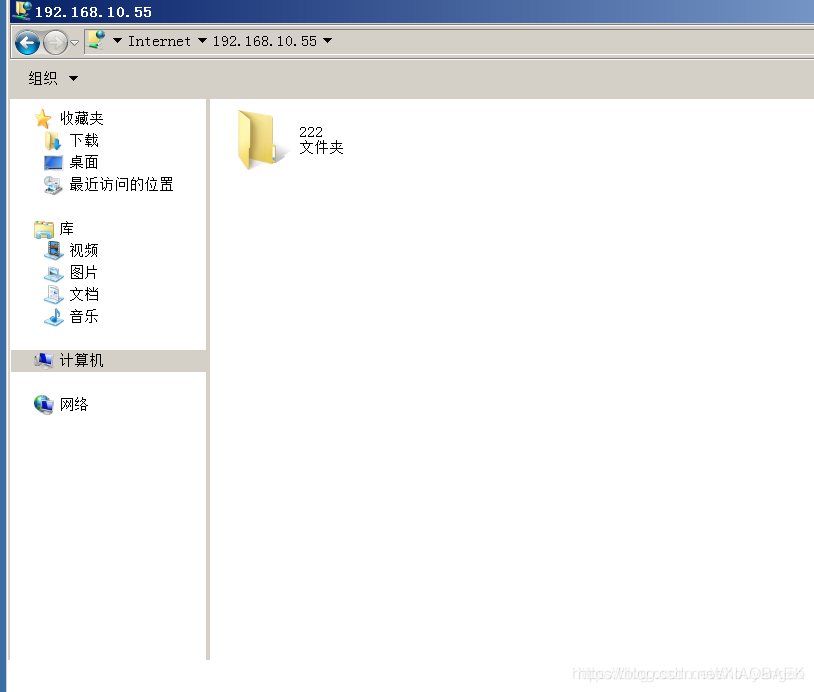Click the 222 folder name

click(x=311, y=132)
